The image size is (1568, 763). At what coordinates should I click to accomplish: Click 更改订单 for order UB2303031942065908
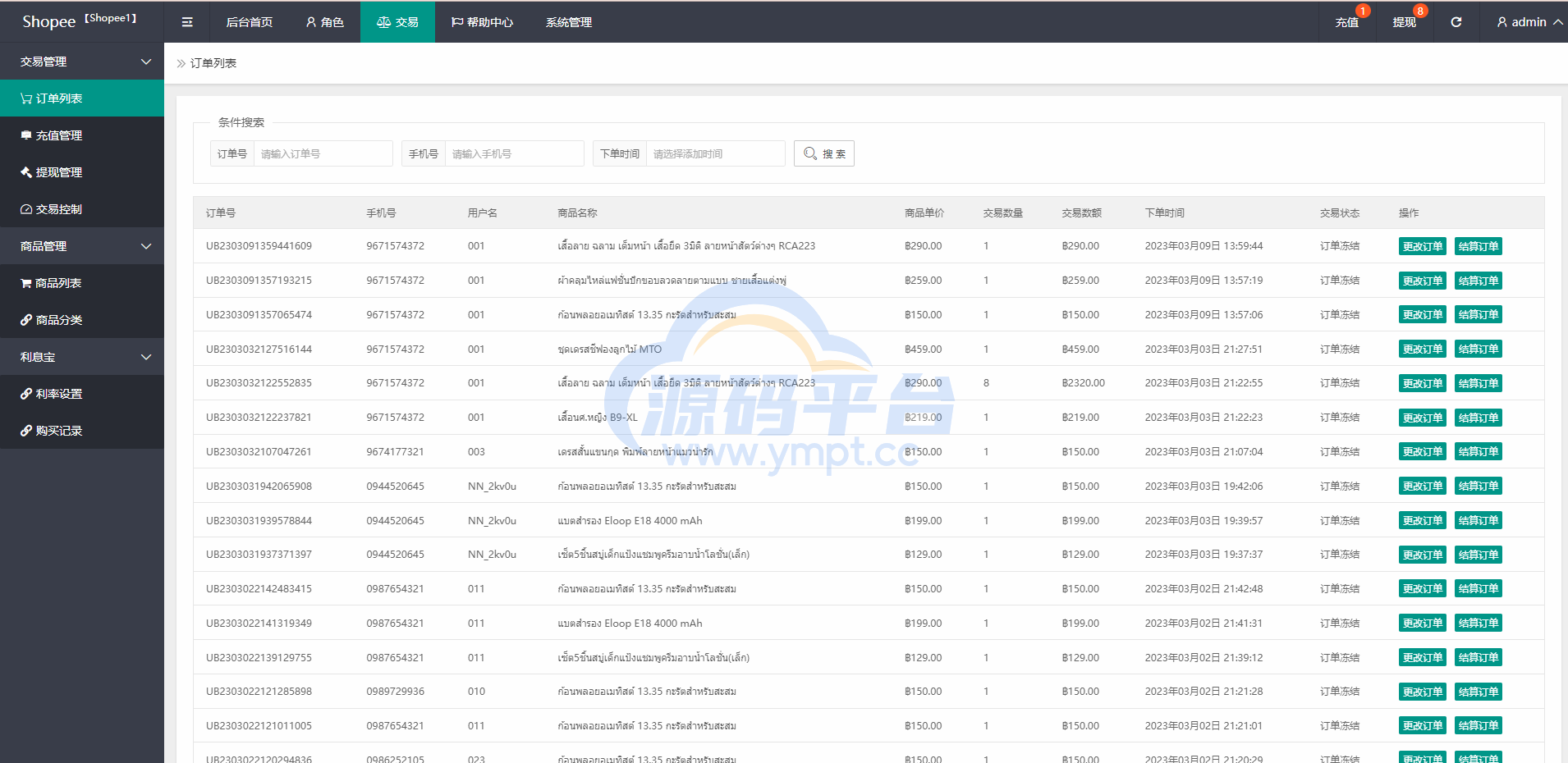pyautogui.click(x=1422, y=487)
